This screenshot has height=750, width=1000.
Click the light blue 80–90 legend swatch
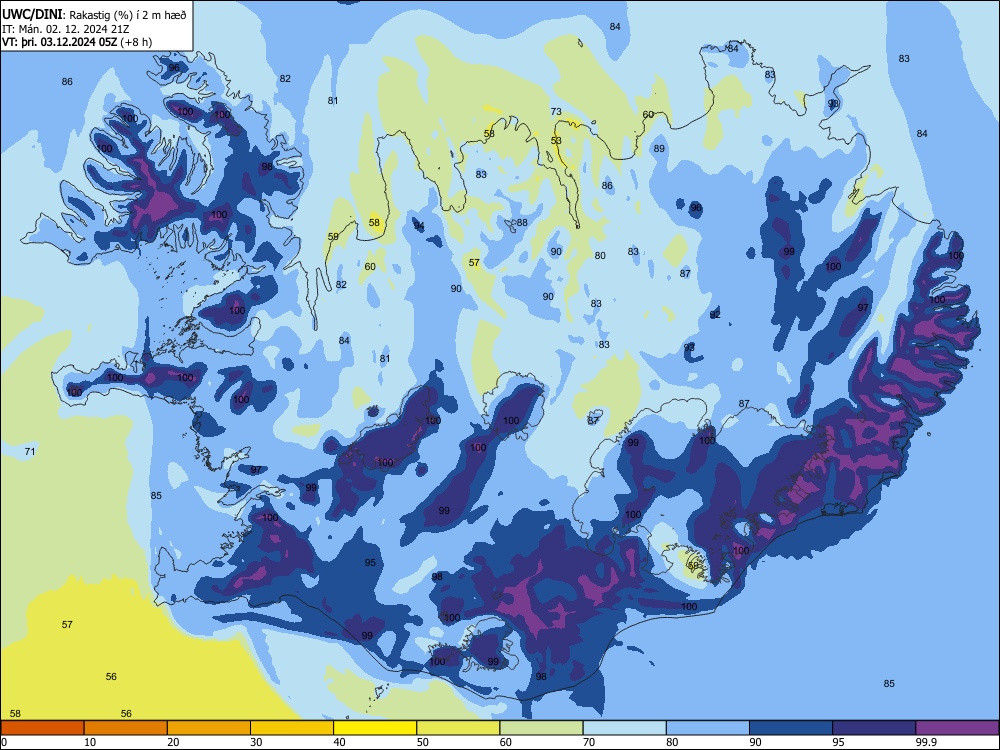[x=708, y=728]
